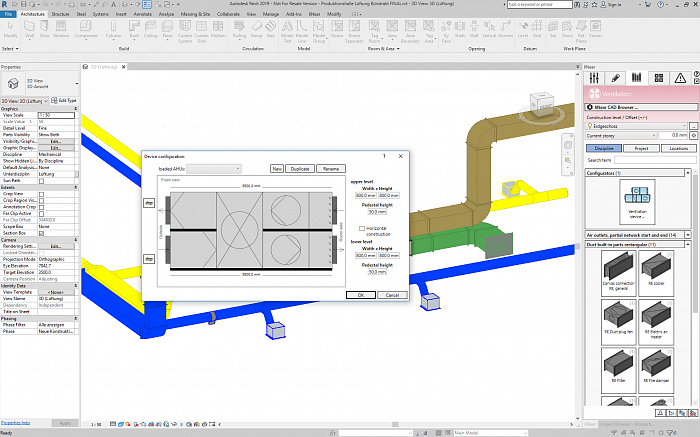The width and height of the screenshot is (700, 437).
Task: Open the Manage ribbon tab
Action: tap(271, 14)
